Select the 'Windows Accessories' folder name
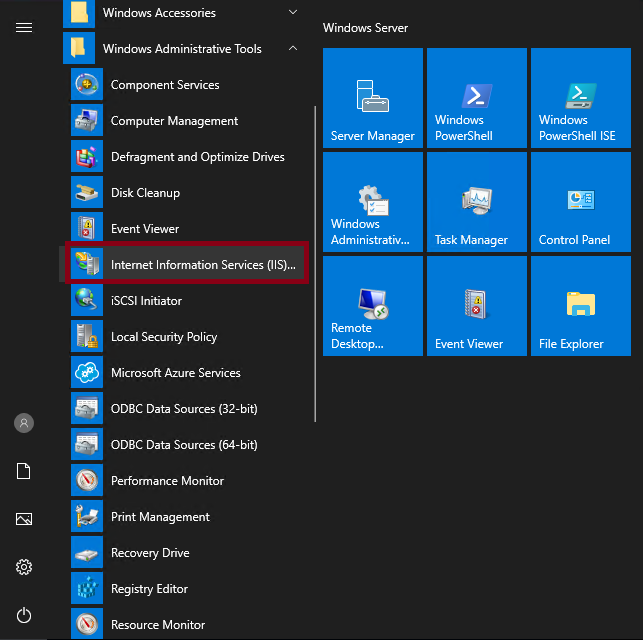643x640 pixels. pyautogui.click(x=159, y=13)
